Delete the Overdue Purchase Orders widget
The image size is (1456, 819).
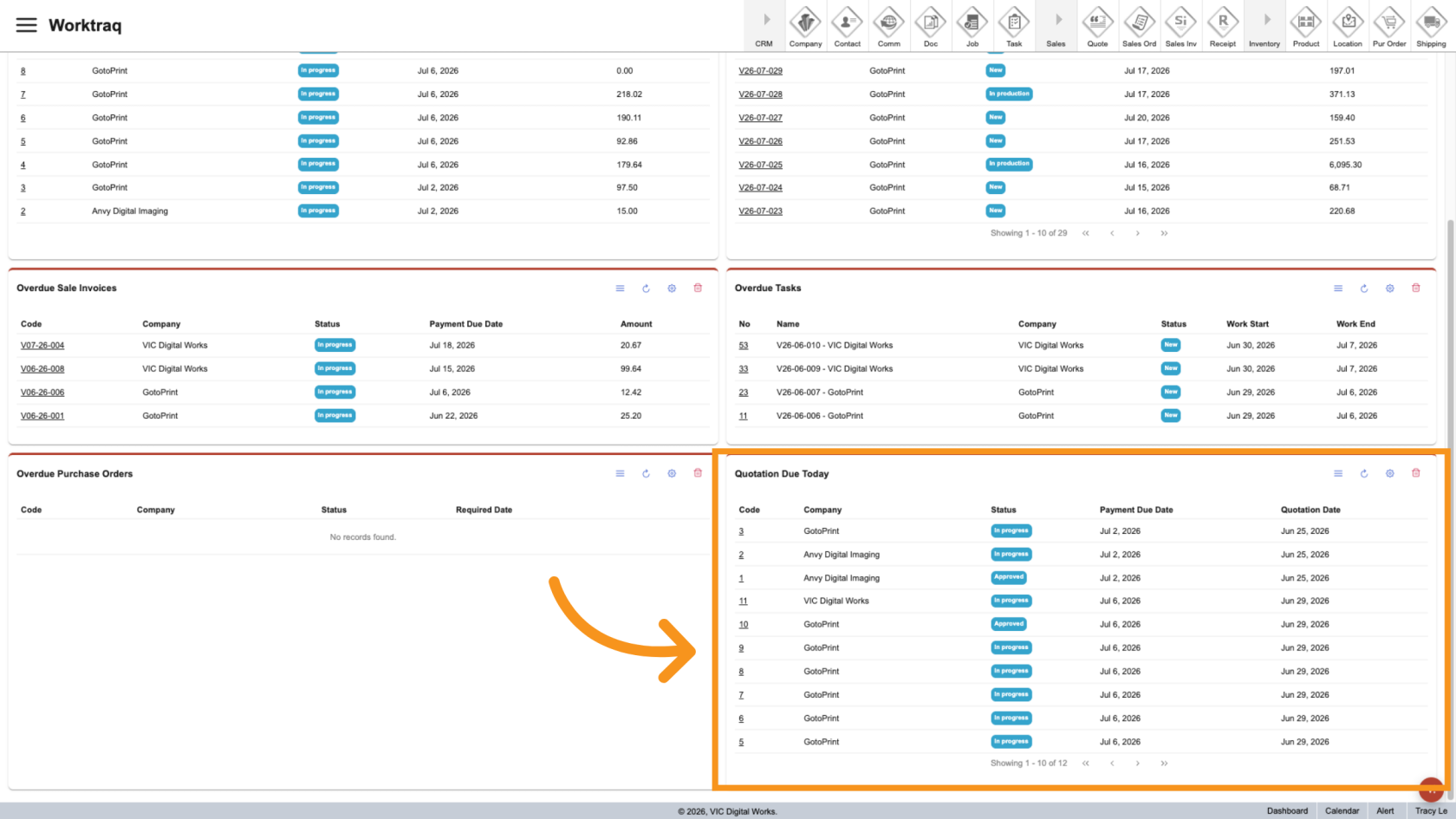click(698, 474)
